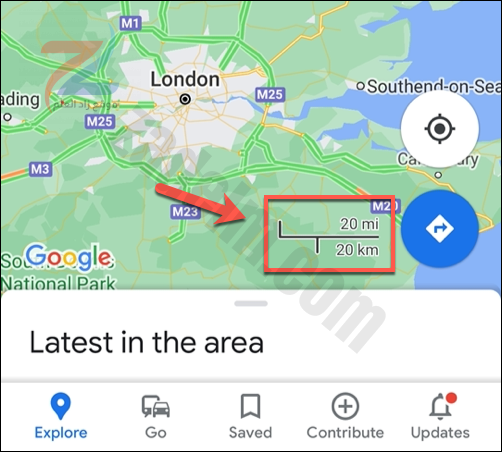The image size is (502, 452).
Task: Select the London city marker dot
Action: 185,99
